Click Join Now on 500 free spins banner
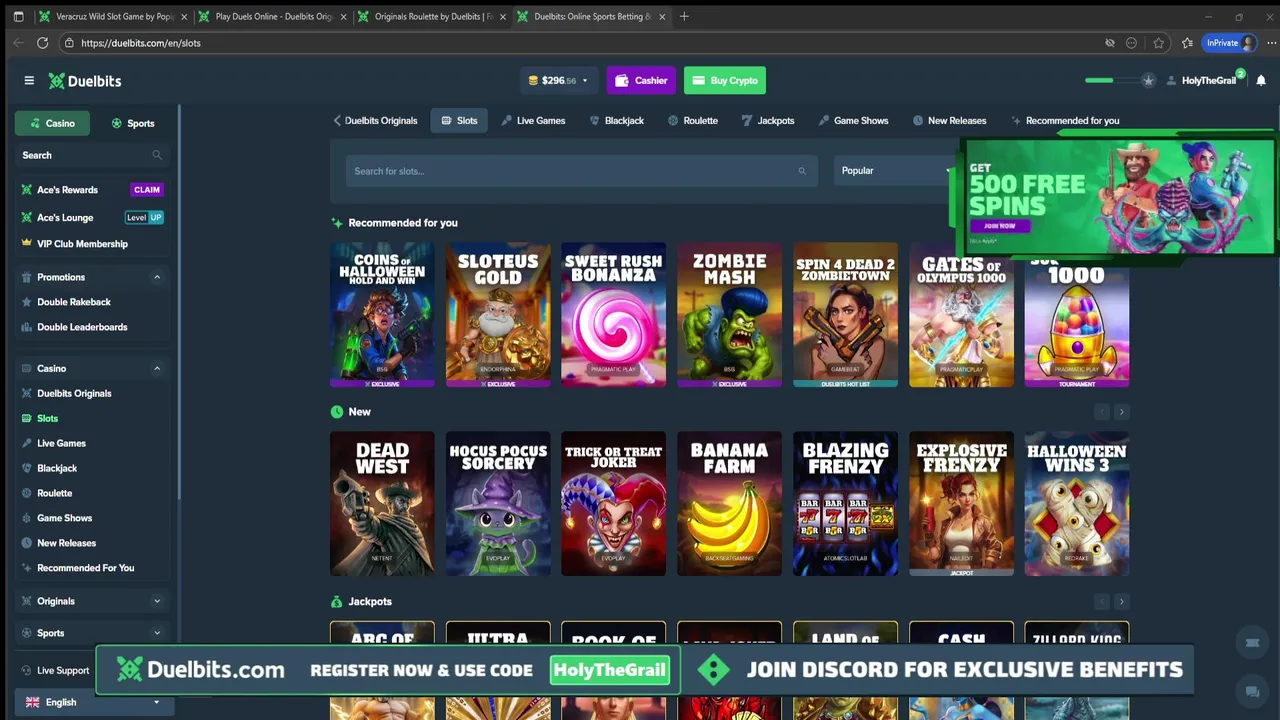 [999, 226]
